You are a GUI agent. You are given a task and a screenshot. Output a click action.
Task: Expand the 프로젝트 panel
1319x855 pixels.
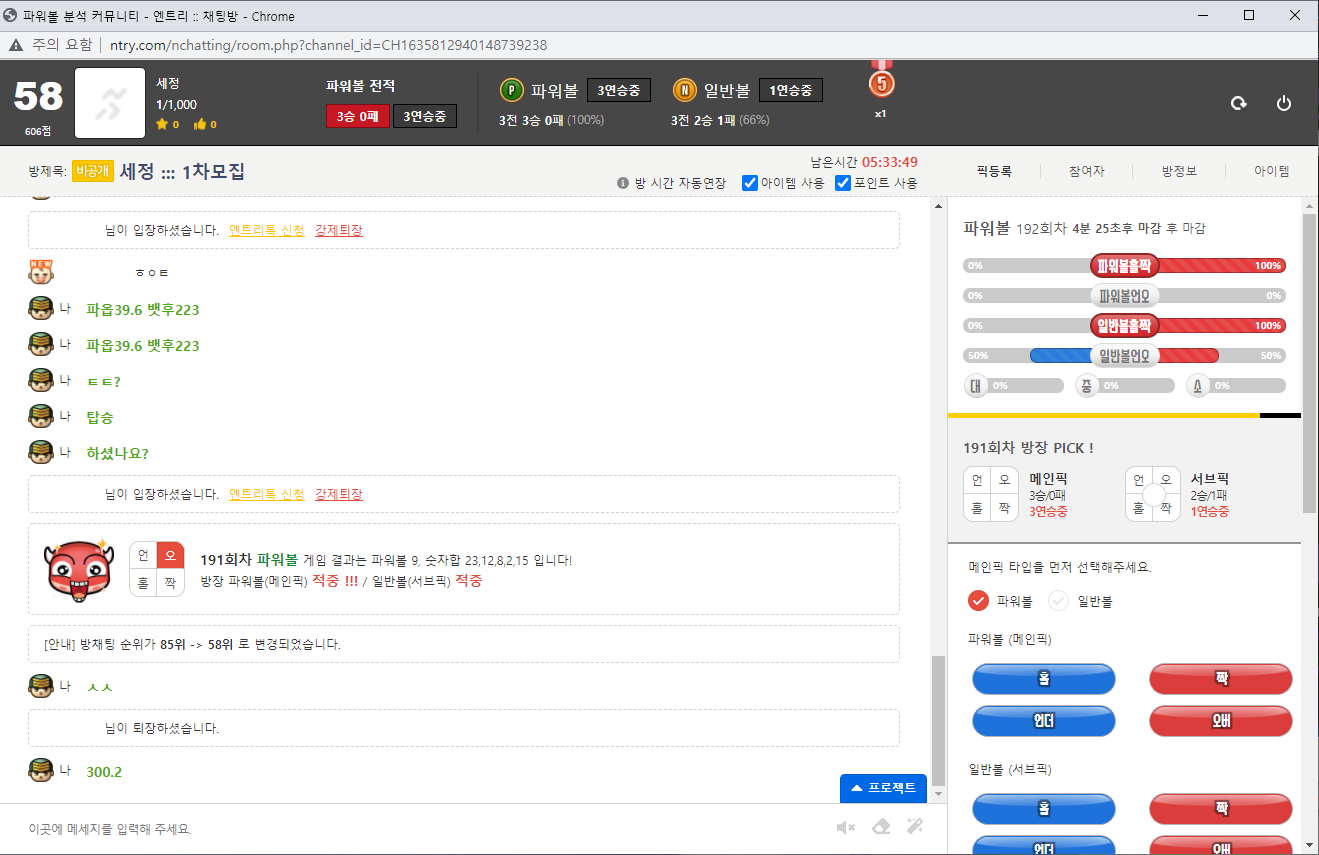[x=883, y=788]
